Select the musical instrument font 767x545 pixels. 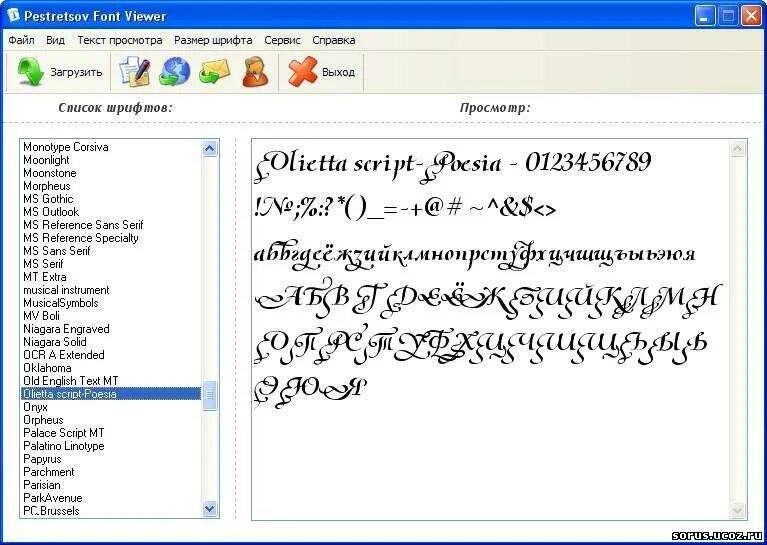pyautogui.click(x=111, y=290)
